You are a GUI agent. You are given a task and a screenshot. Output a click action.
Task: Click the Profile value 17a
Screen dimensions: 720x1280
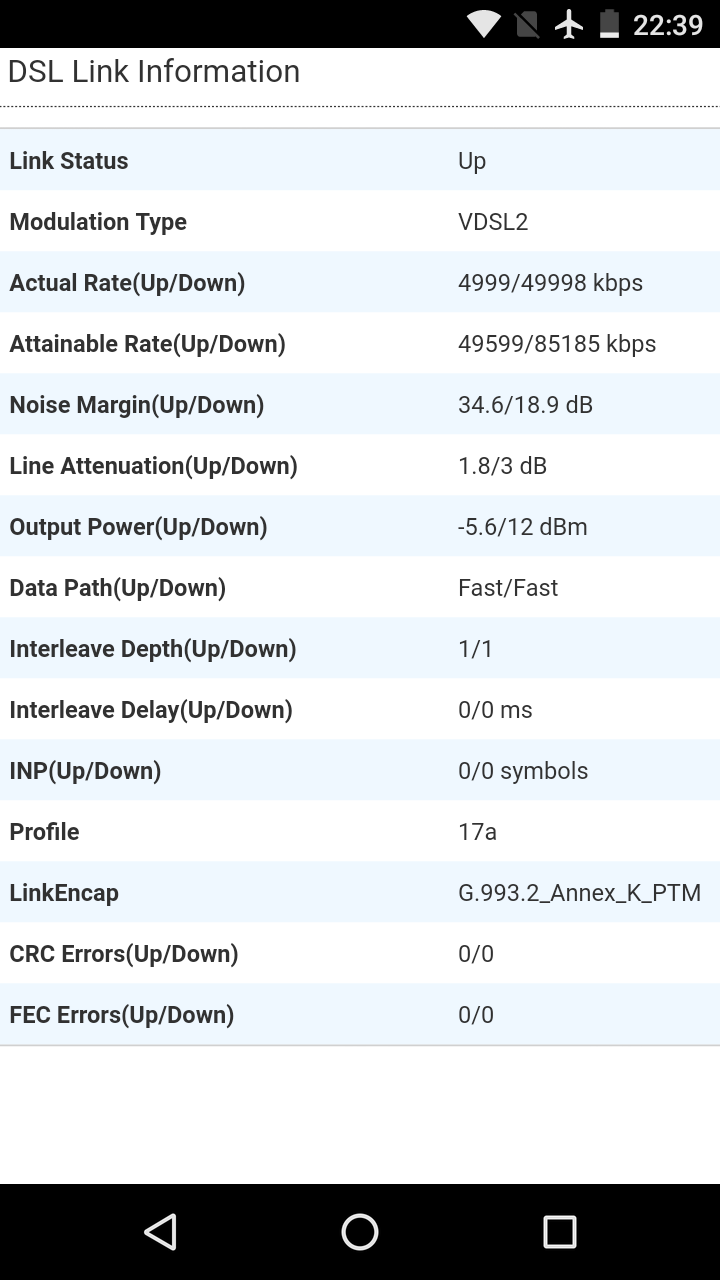click(477, 832)
